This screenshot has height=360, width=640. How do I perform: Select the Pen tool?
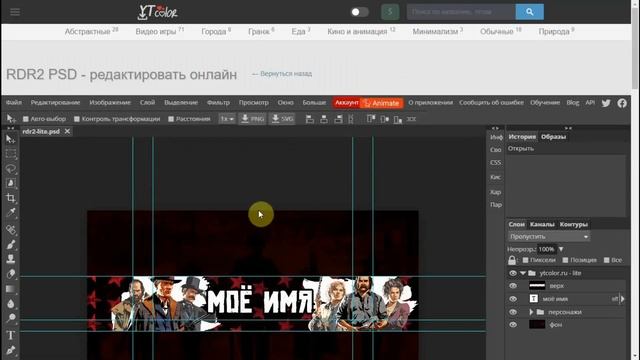[x=11, y=350]
